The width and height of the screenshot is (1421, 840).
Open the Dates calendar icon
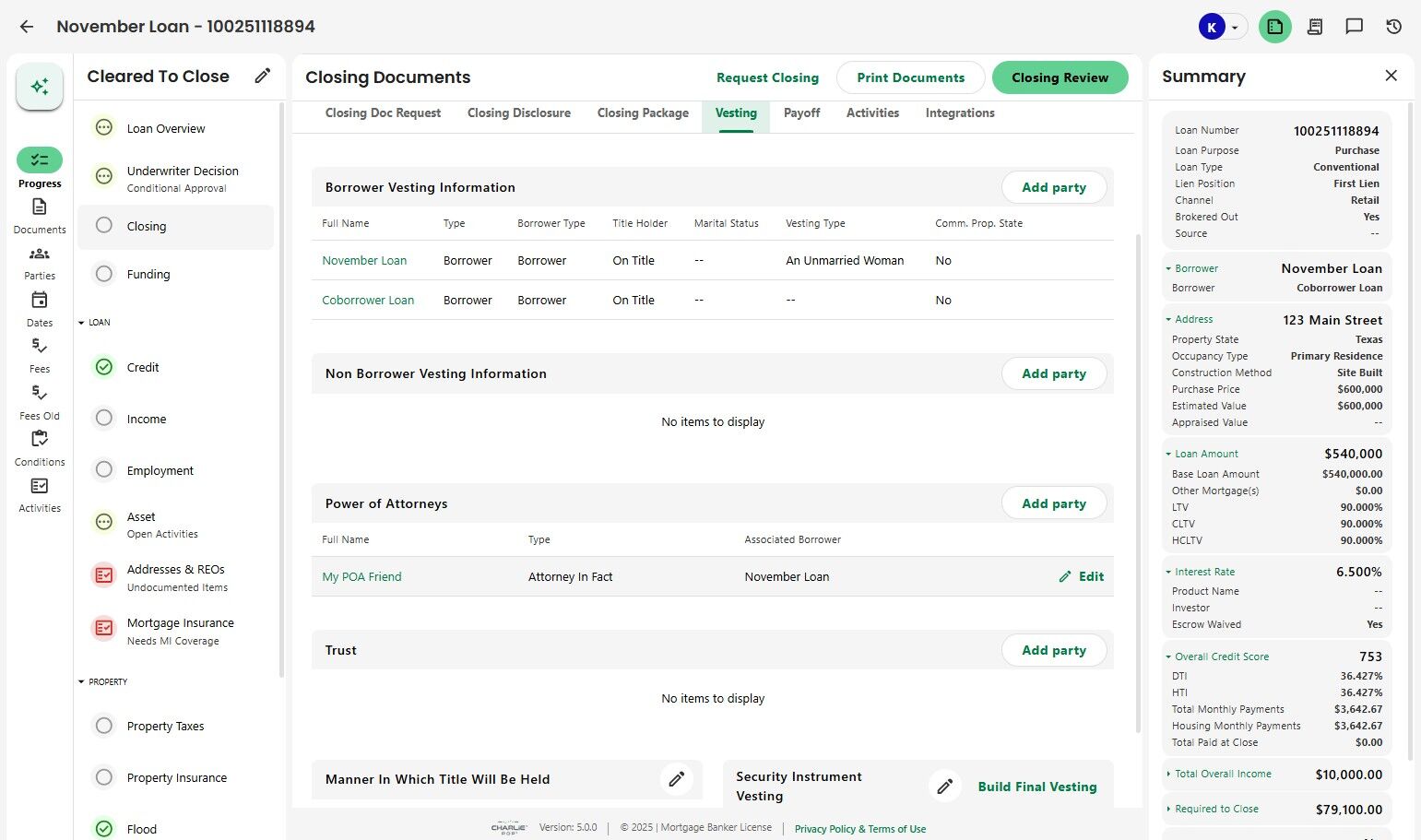click(40, 300)
